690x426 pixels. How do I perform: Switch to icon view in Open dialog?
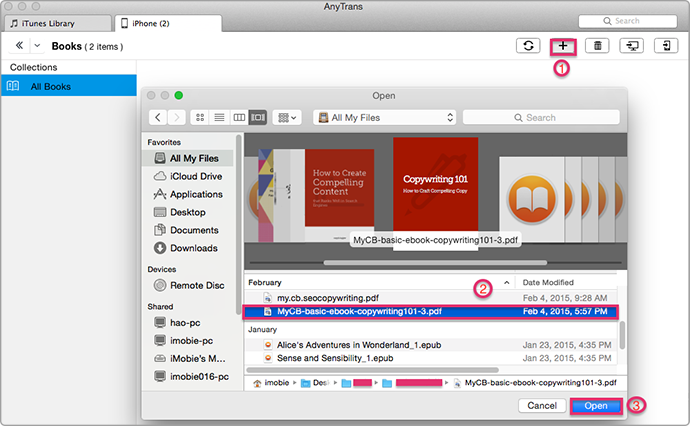click(x=200, y=118)
